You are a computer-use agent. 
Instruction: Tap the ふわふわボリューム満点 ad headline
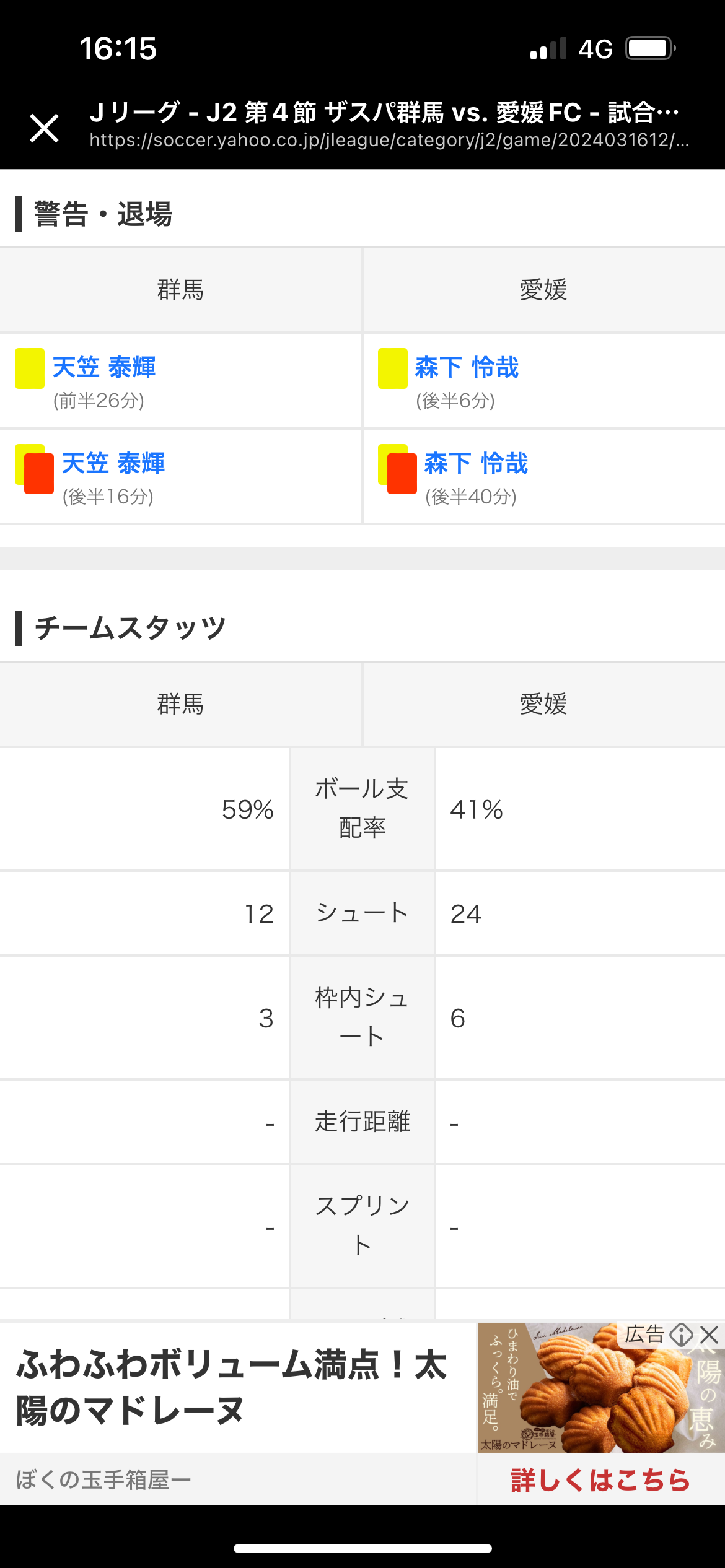(232, 1387)
